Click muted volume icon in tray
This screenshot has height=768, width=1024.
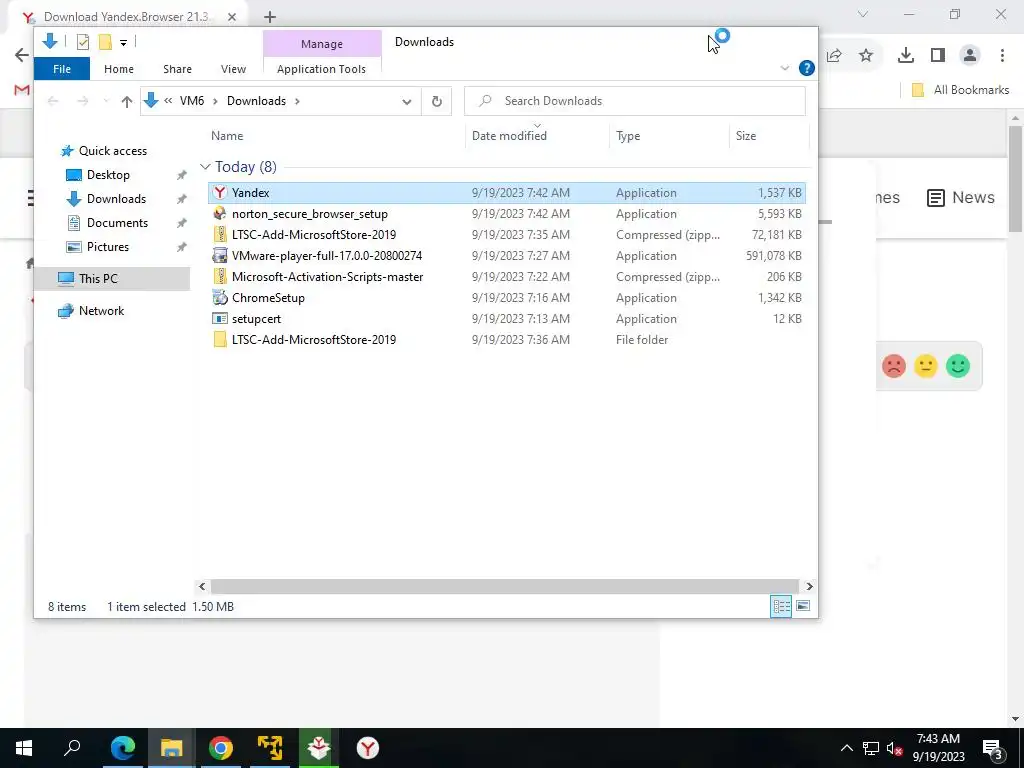[895, 748]
